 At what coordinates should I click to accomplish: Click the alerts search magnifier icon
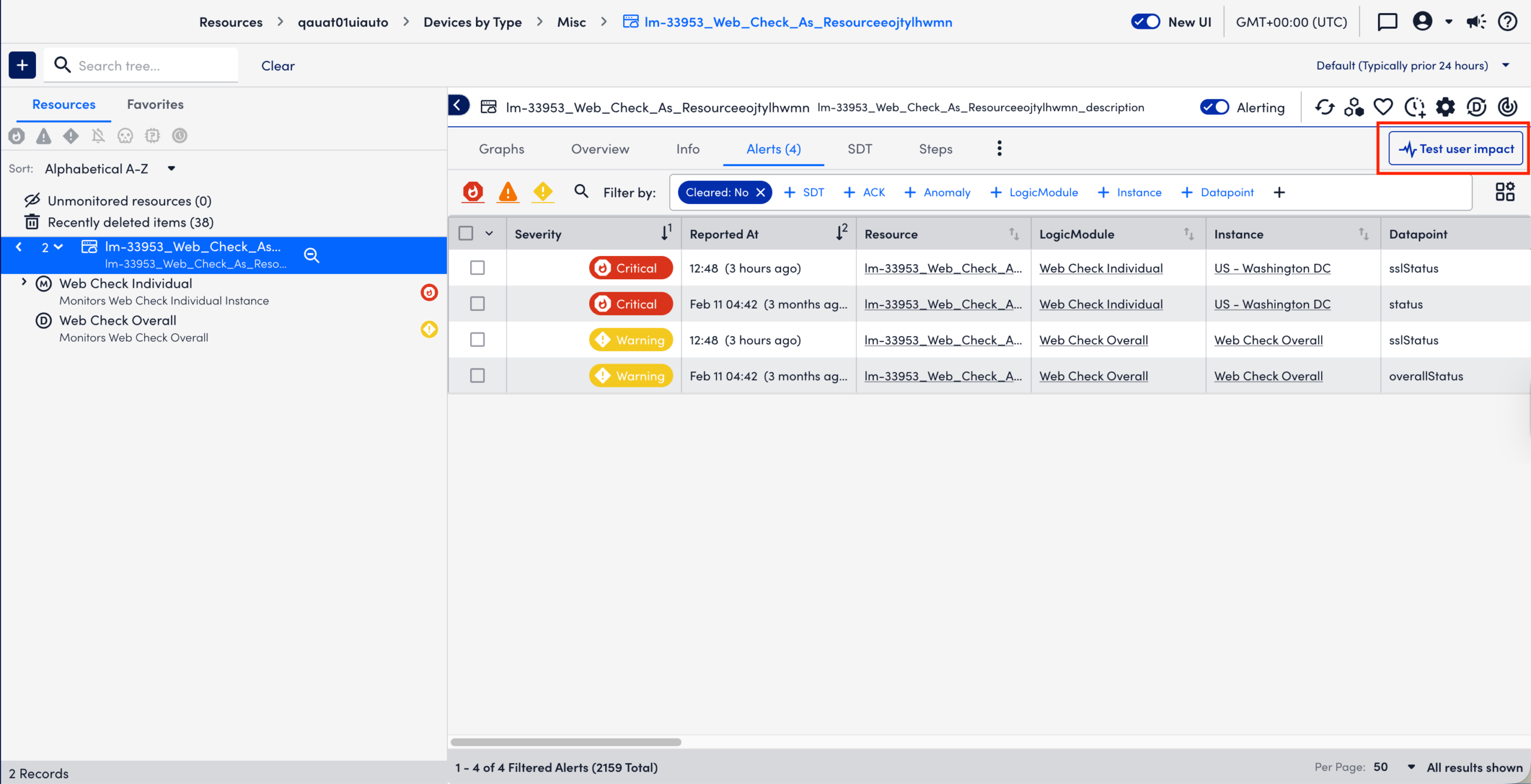click(x=581, y=191)
